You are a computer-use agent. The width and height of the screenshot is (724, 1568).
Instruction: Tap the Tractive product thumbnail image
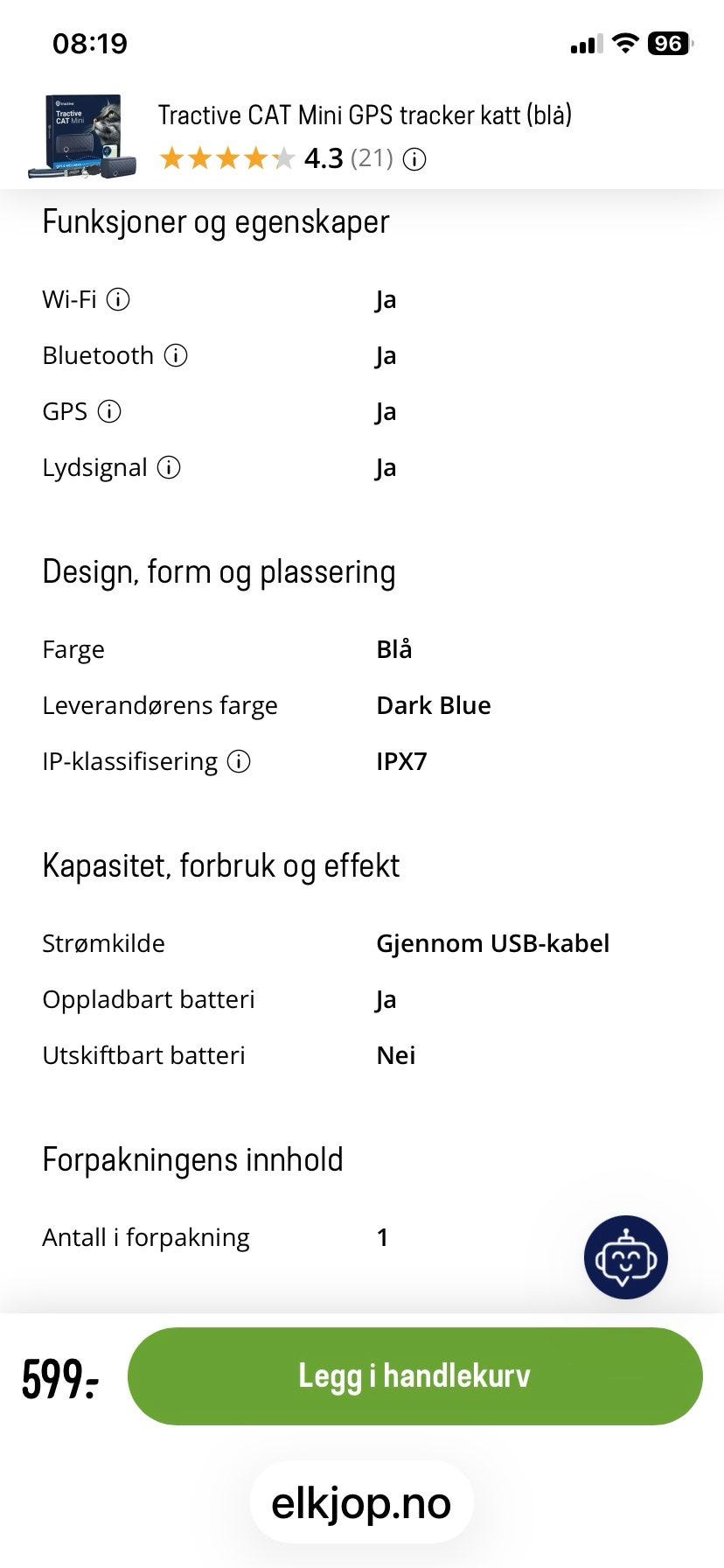click(x=84, y=137)
